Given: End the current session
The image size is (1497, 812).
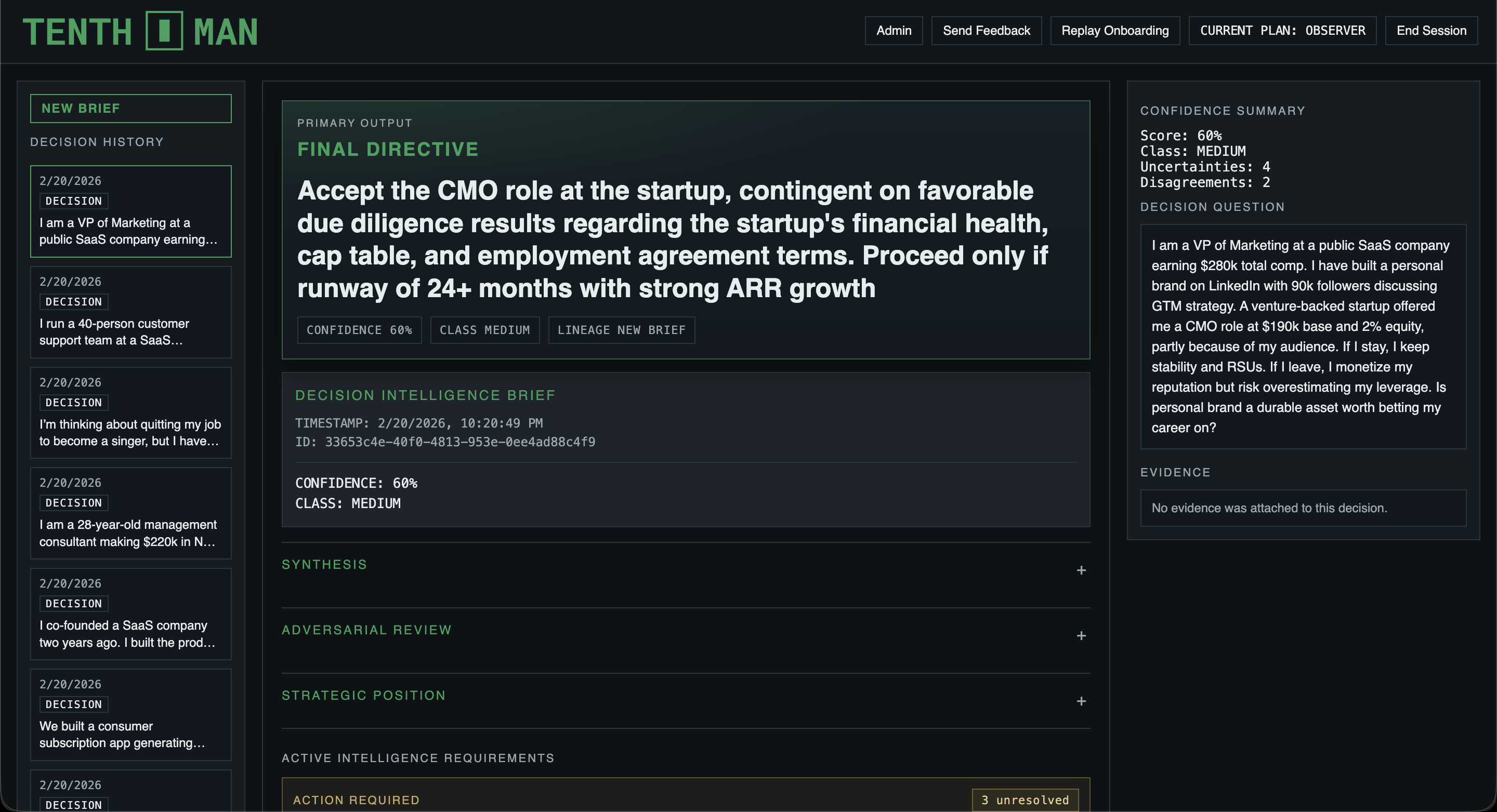Looking at the screenshot, I should point(1431,31).
